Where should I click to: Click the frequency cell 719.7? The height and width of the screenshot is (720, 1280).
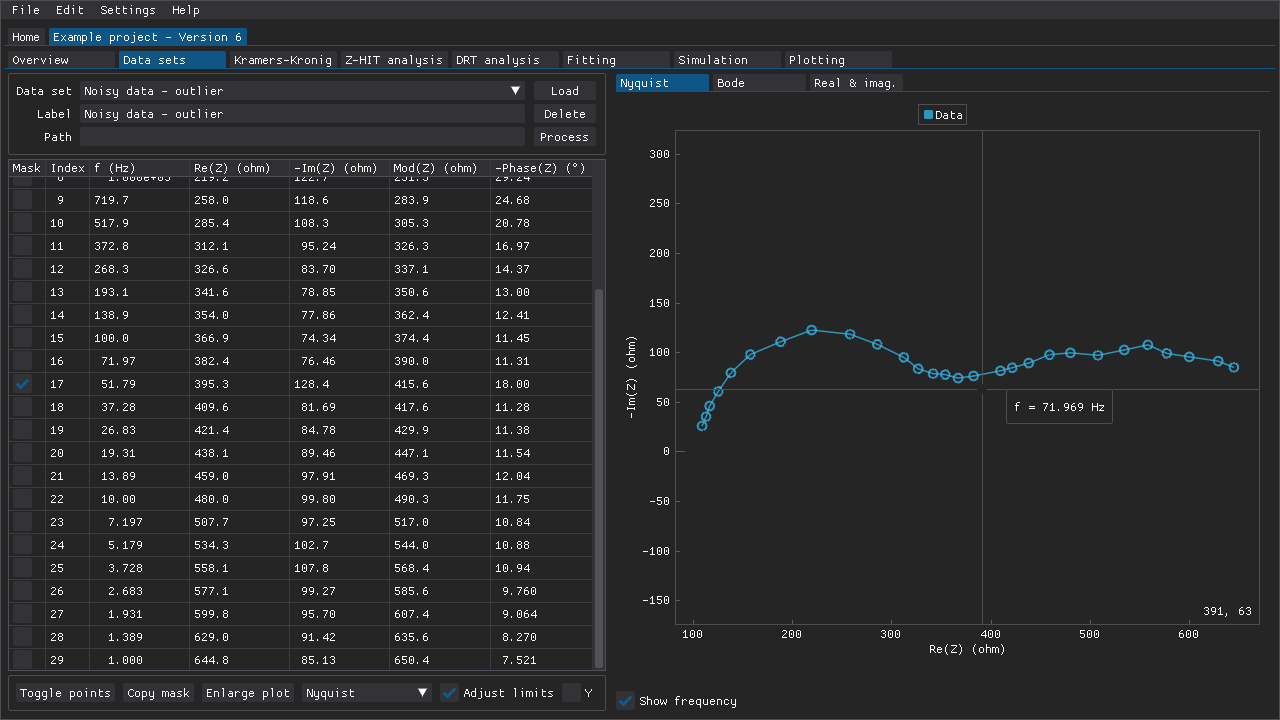pyautogui.click(x=112, y=200)
